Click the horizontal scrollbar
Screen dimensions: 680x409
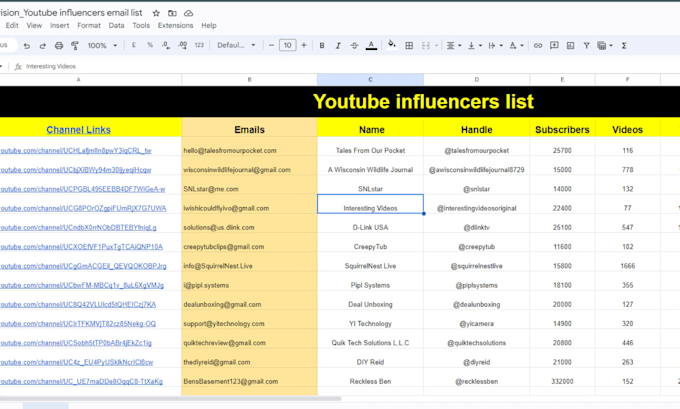click(171, 398)
